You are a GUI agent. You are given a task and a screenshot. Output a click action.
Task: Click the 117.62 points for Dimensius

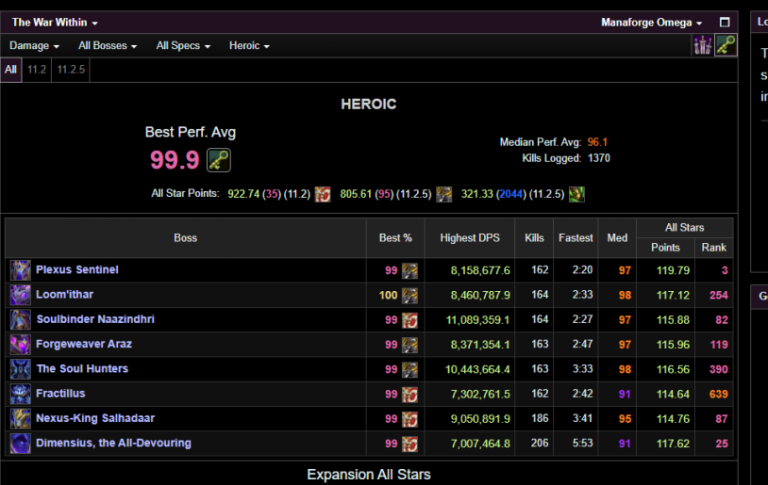pos(673,444)
